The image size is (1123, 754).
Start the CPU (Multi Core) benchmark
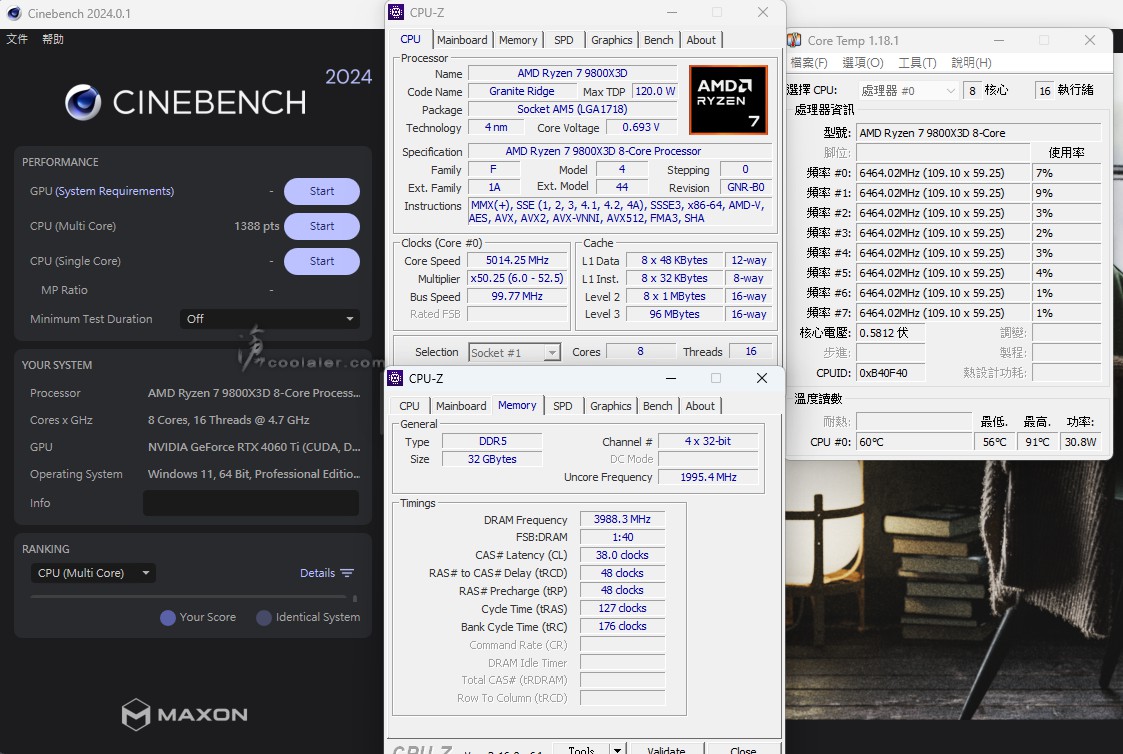321,226
